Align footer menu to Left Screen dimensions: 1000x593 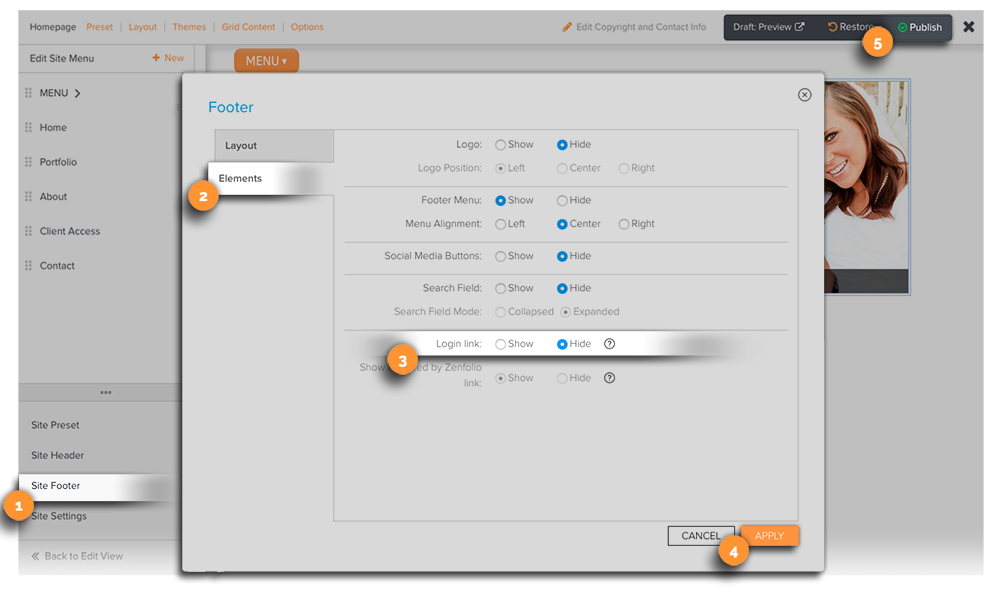pyautogui.click(x=501, y=224)
